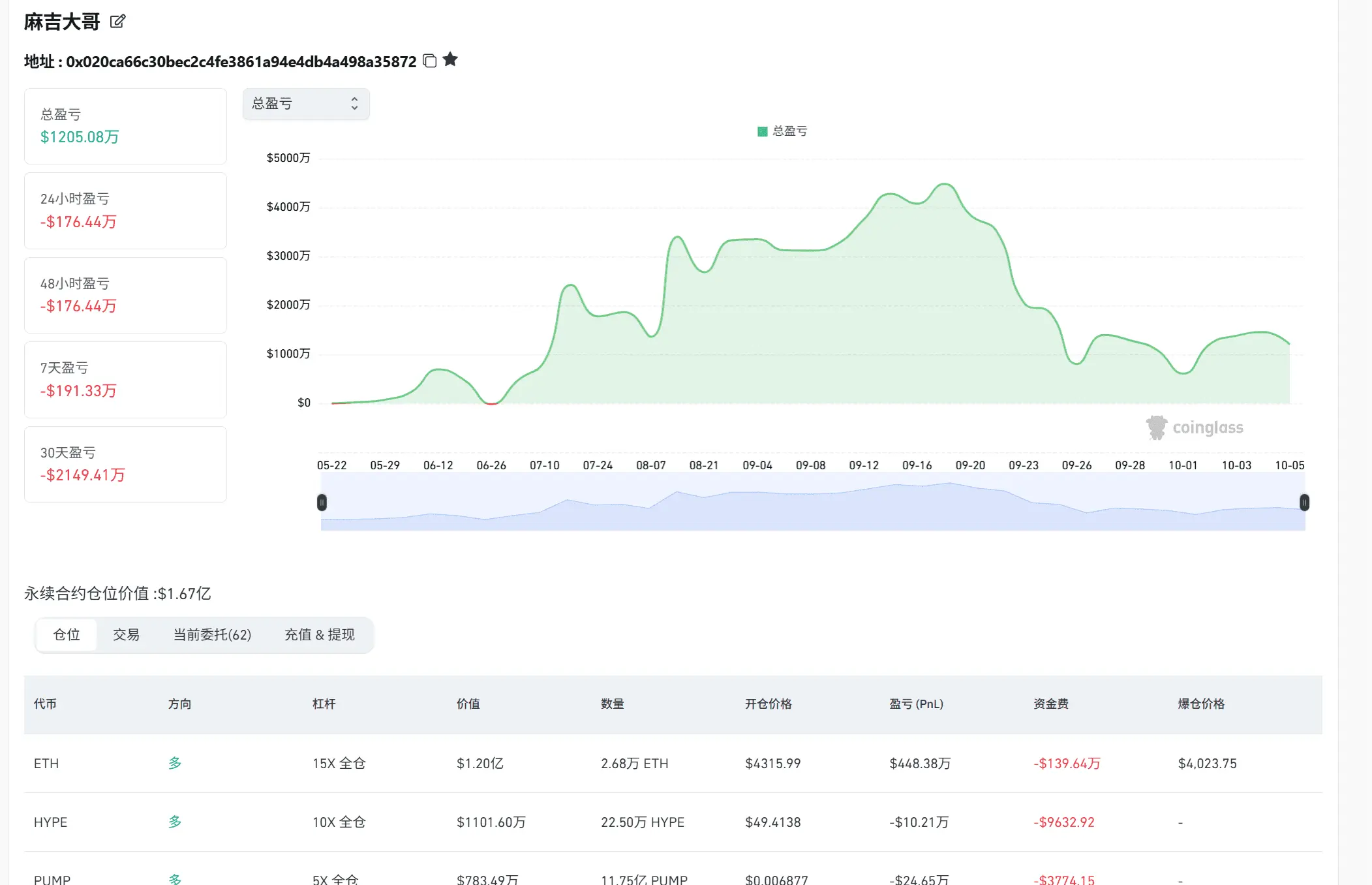The image size is (1372, 885).
Task: Click the 价值 column header
Action: 468,704
